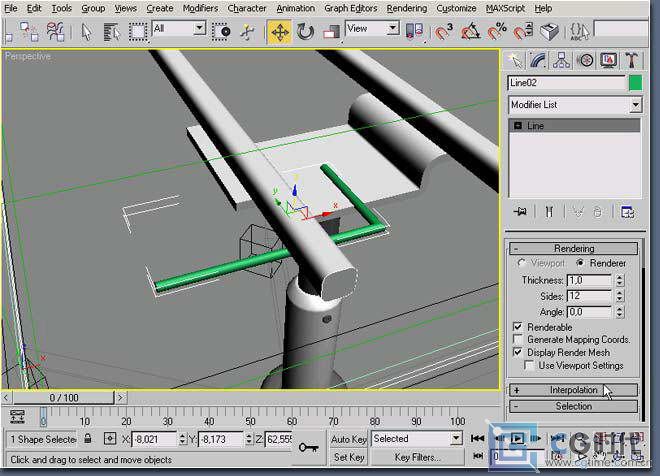
Task: Toggle the Percent Snap icon
Action: point(497,32)
